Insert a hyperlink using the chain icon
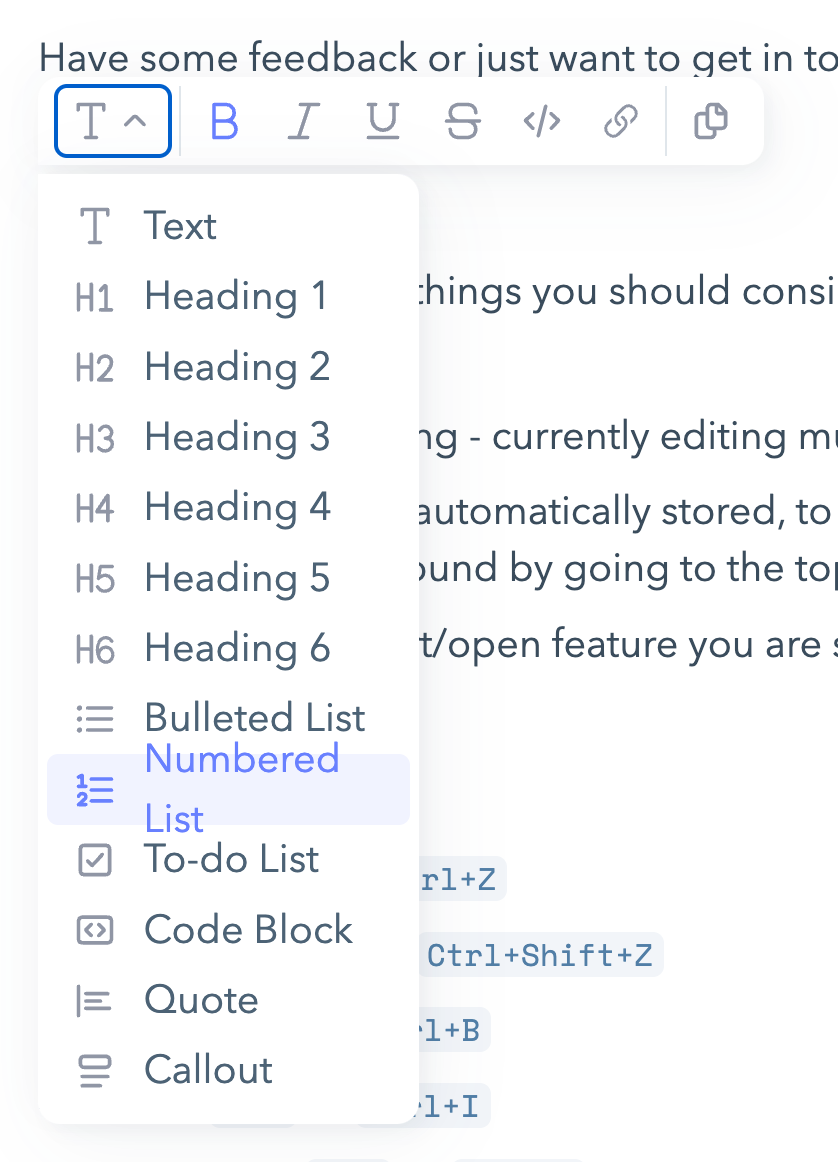 tap(620, 122)
